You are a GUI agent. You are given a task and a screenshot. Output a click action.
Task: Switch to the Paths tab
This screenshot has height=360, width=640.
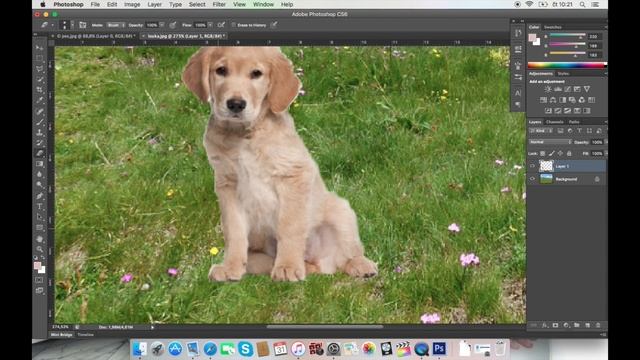pyautogui.click(x=574, y=122)
